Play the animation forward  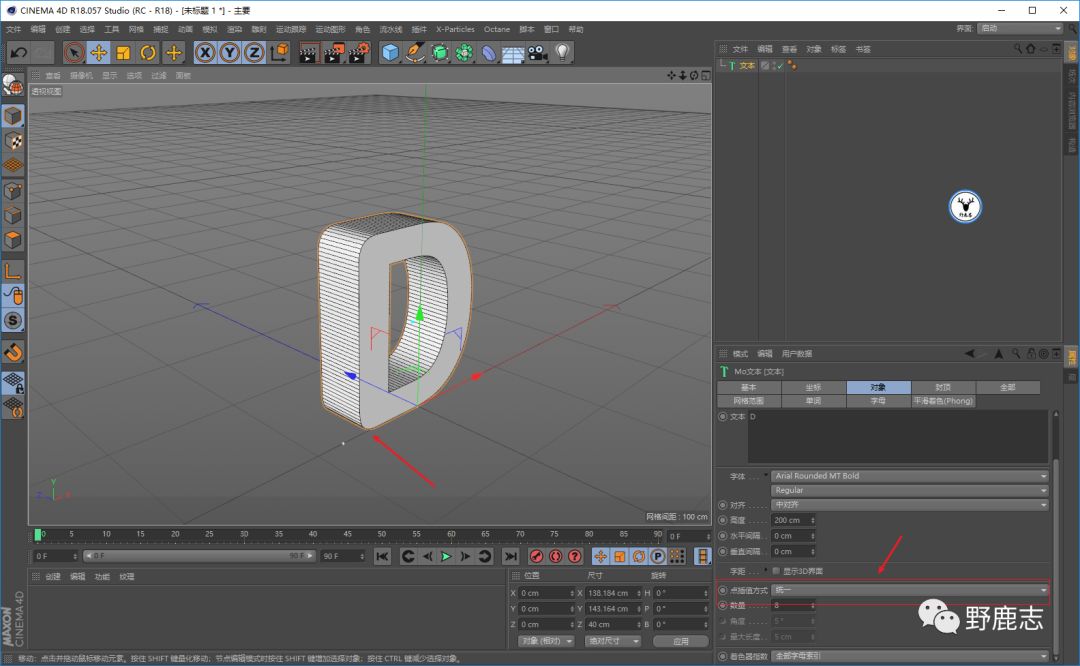(446, 556)
